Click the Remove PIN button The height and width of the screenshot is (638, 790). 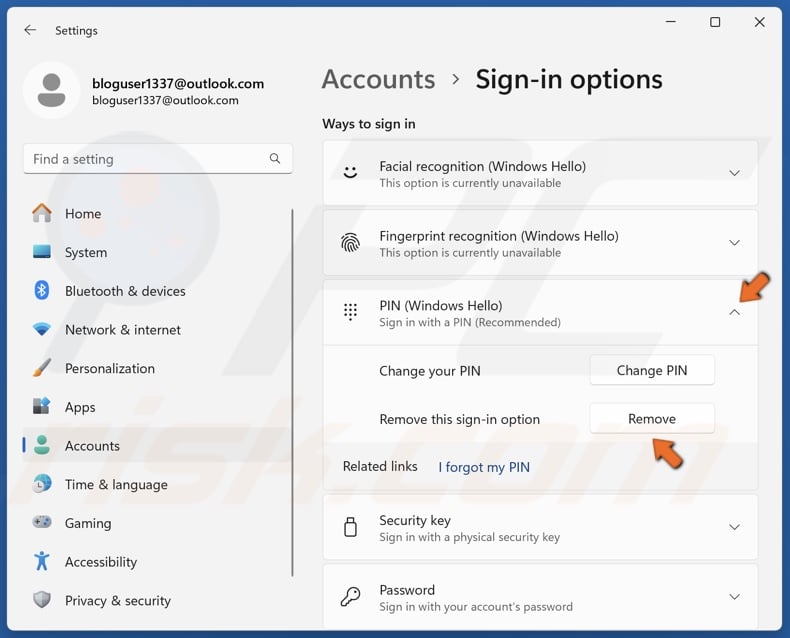coord(652,418)
